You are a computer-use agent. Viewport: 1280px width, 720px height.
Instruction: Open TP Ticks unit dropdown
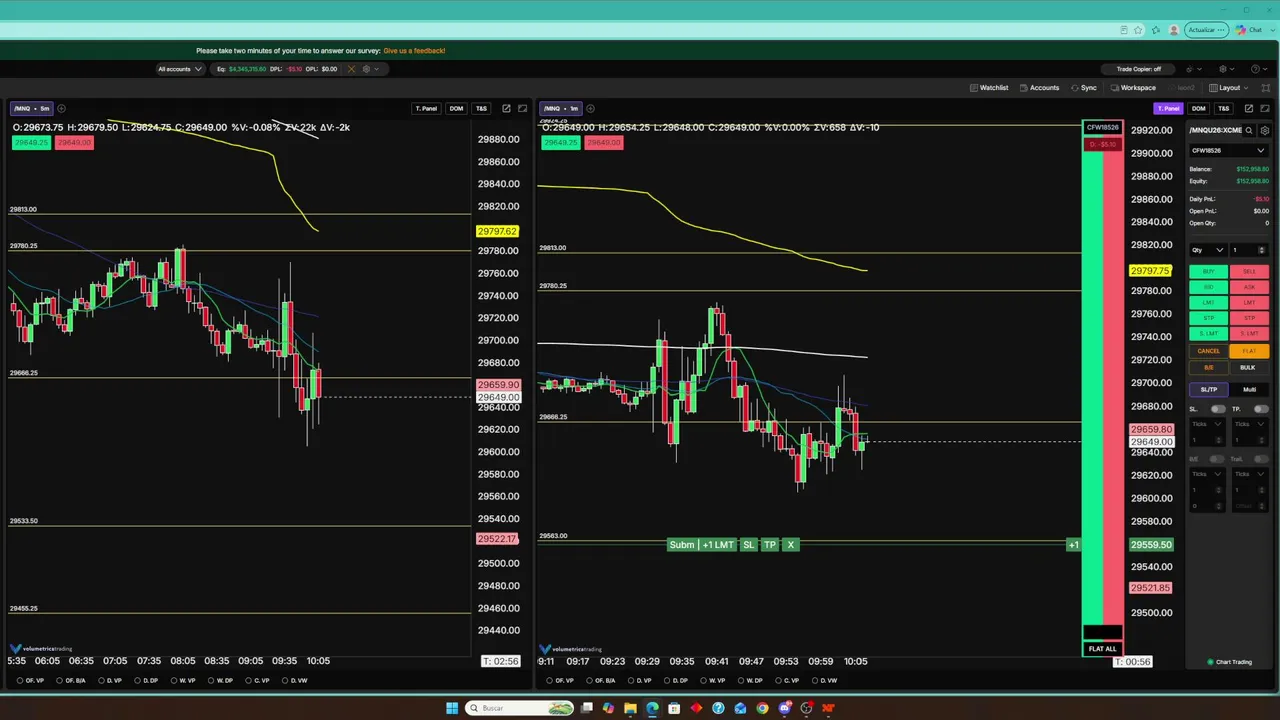point(1250,424)
